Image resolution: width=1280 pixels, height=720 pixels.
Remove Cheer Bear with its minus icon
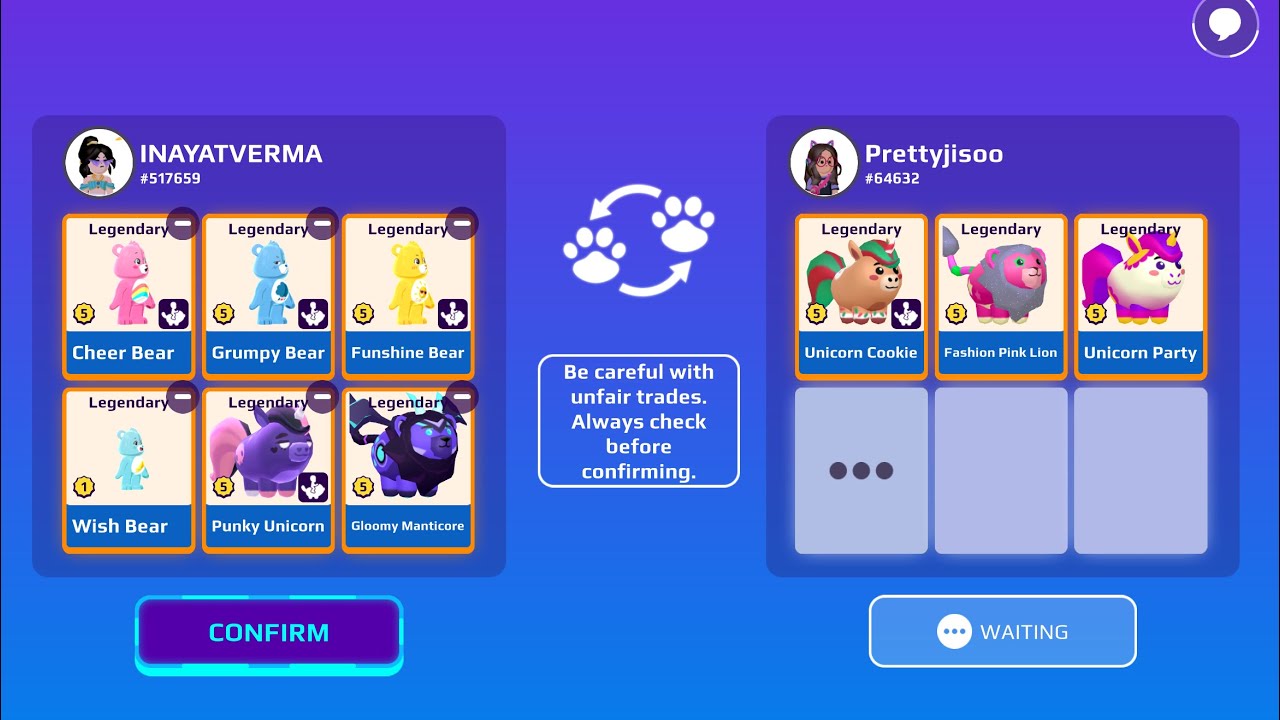click(x=182, y=224)
